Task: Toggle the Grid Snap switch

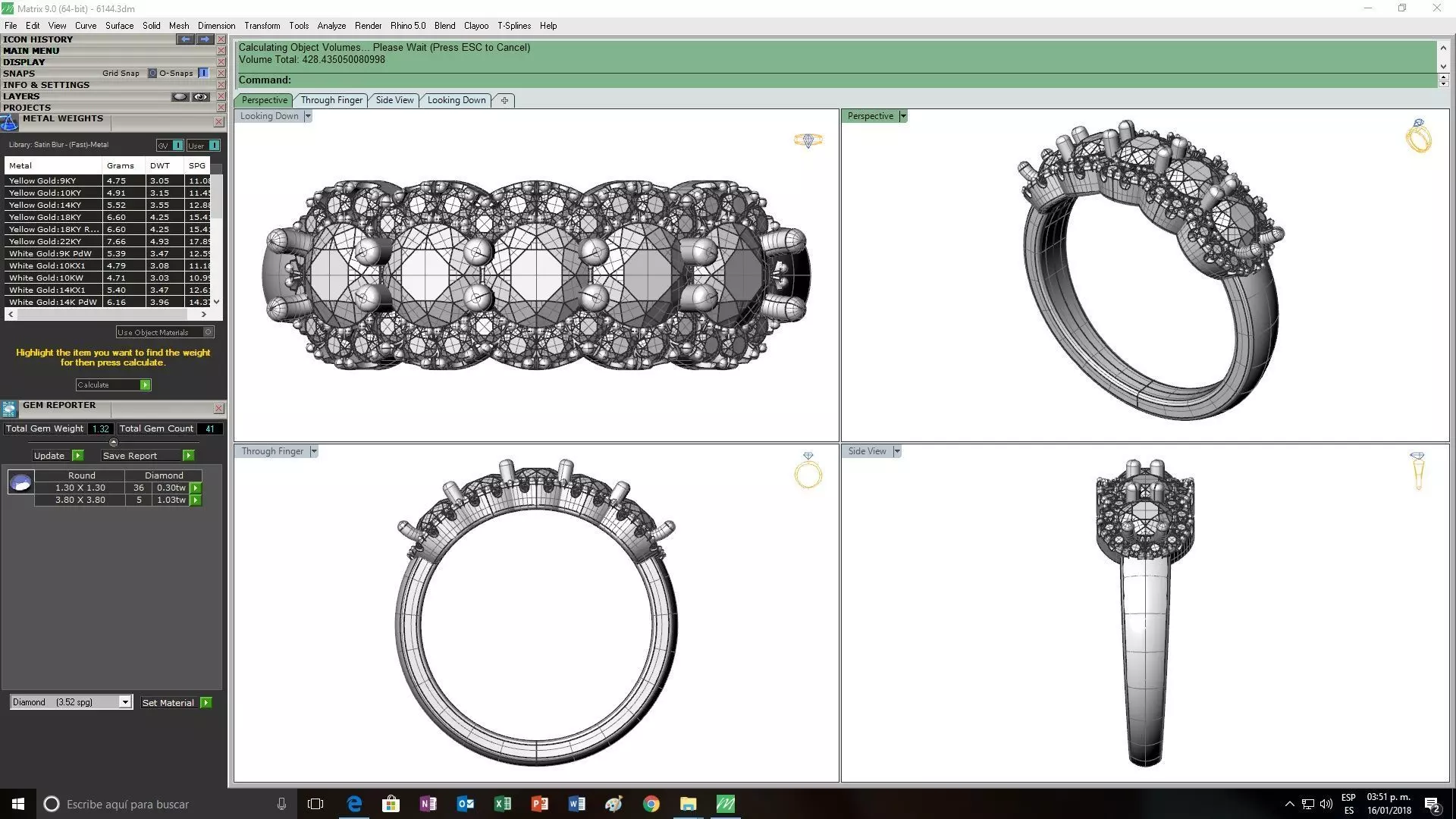Action: click(x=152, y=74)
